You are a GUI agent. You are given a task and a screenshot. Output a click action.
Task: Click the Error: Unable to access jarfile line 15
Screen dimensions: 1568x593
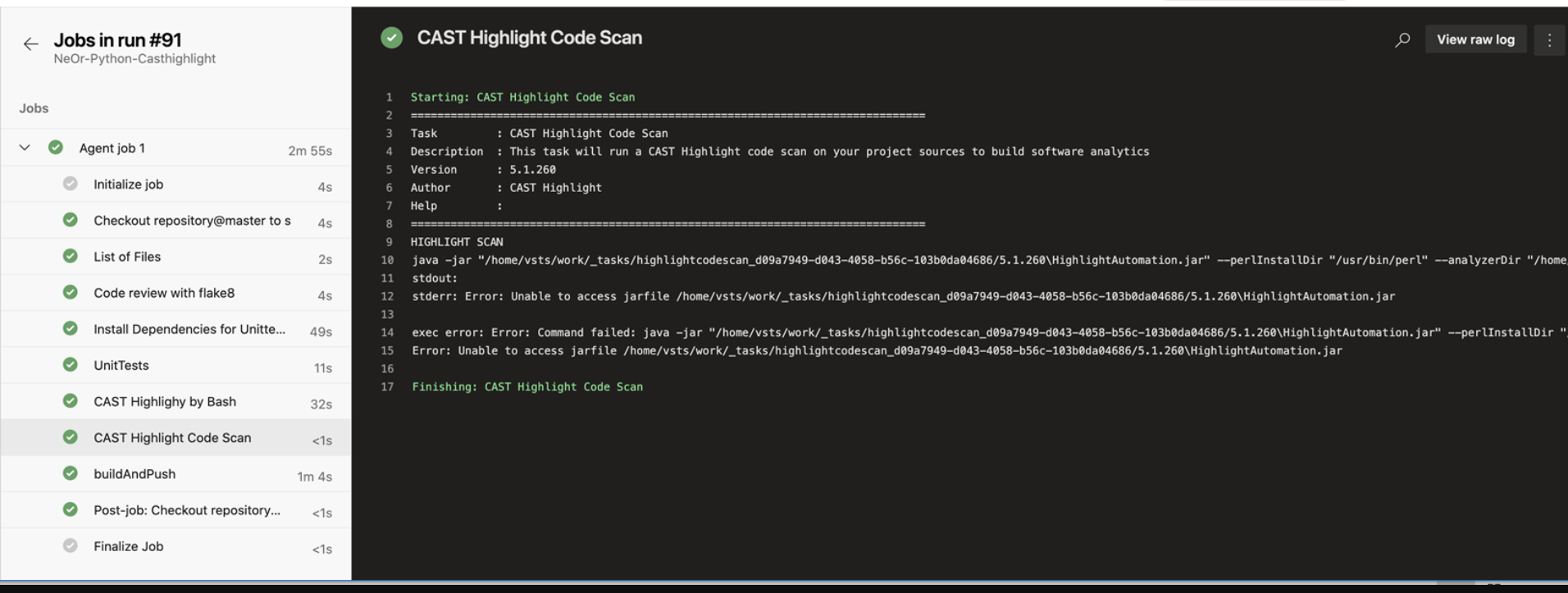tap(877, 350)
